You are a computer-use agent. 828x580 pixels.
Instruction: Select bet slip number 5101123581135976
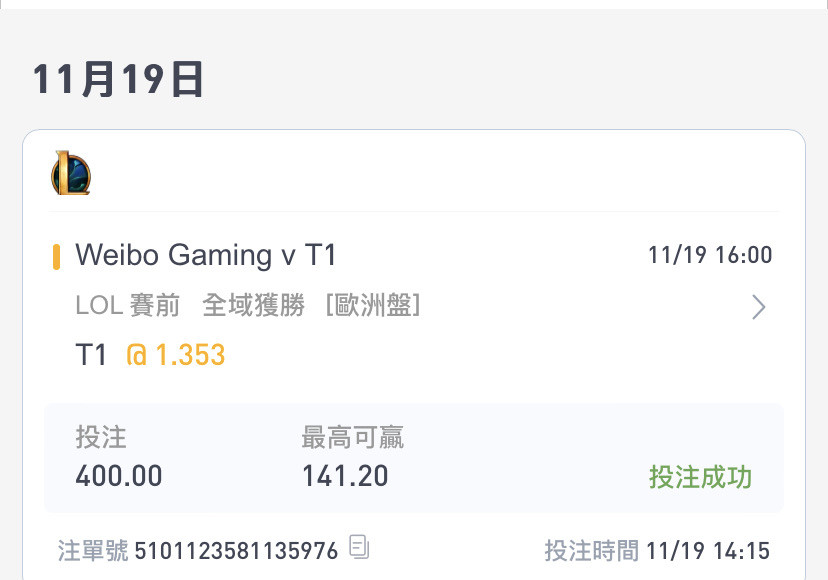[x=236, y=551]
